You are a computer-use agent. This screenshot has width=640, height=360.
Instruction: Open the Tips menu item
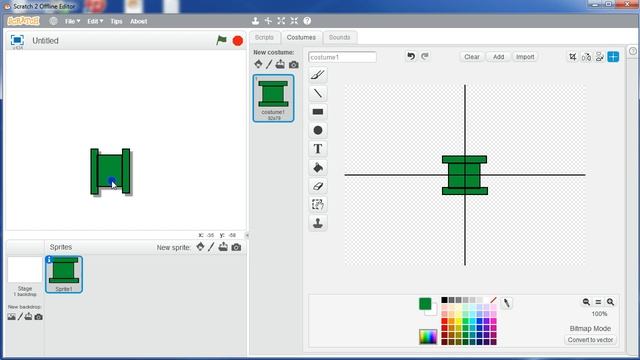[x=116, y=21]
